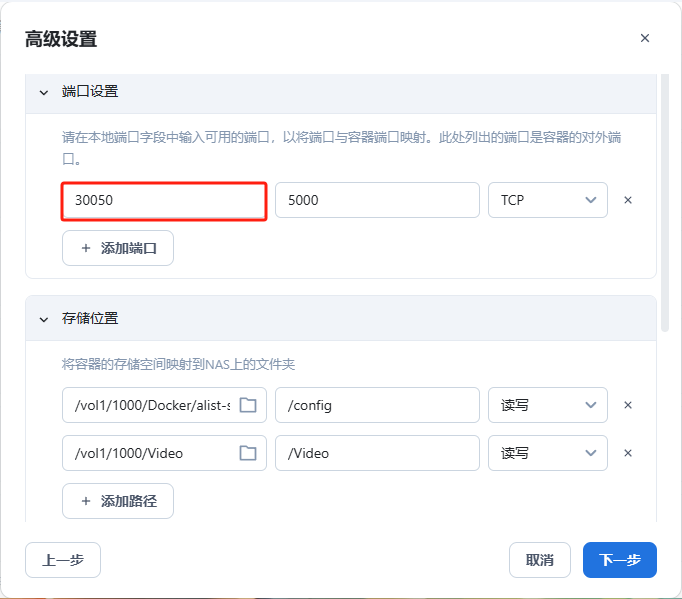Open the TCP protocol dropdown
682x599 pixels.
[x=548, y=200]
